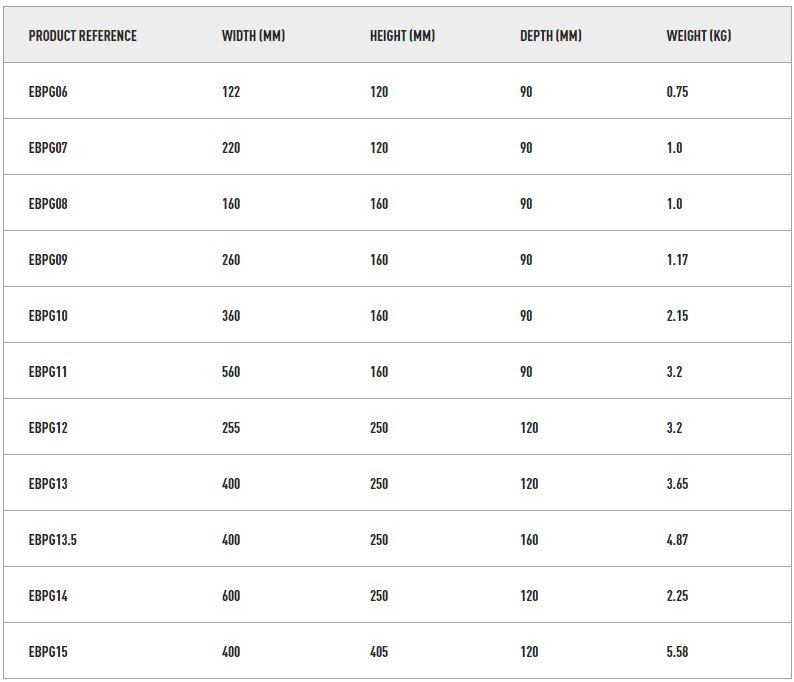
Task: Click product reference EBPG09
Action: pos(48,260)
